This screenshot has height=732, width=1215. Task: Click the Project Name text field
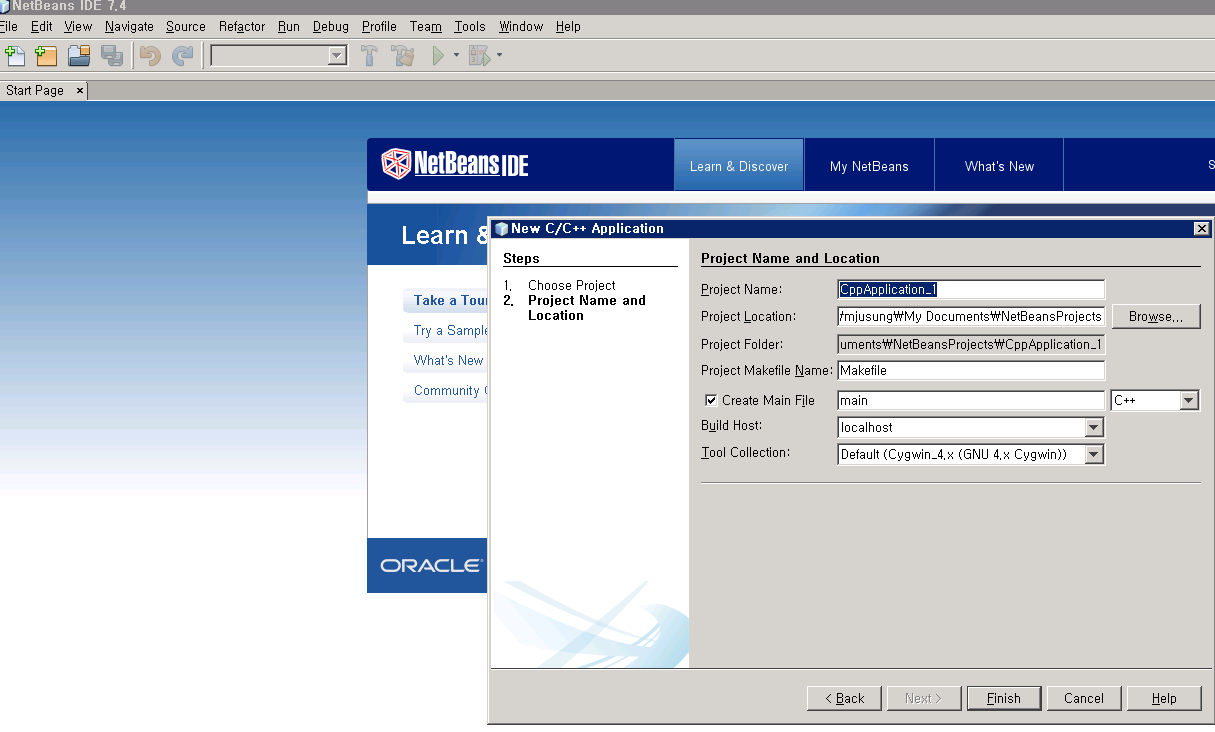[970, 290]
